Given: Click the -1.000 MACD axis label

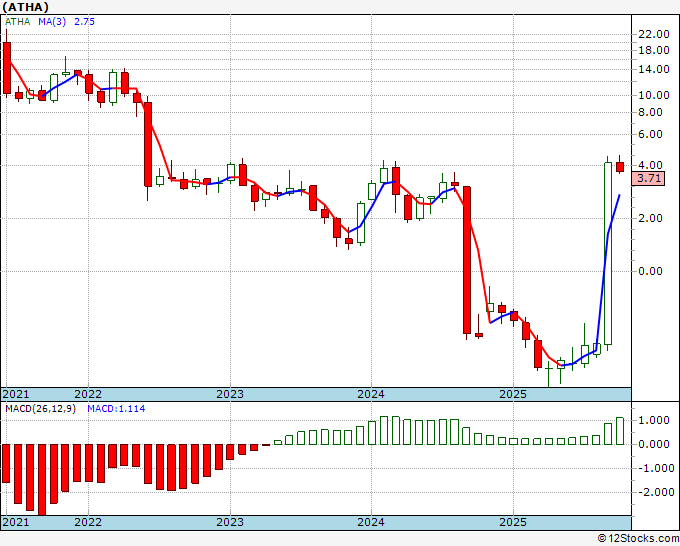Looking at the screenshot, I should [656, 468].
